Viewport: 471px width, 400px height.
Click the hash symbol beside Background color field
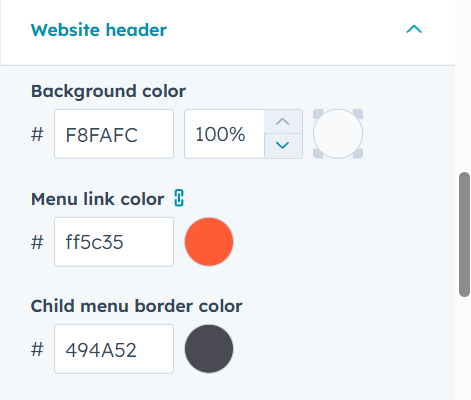point(37,135)
